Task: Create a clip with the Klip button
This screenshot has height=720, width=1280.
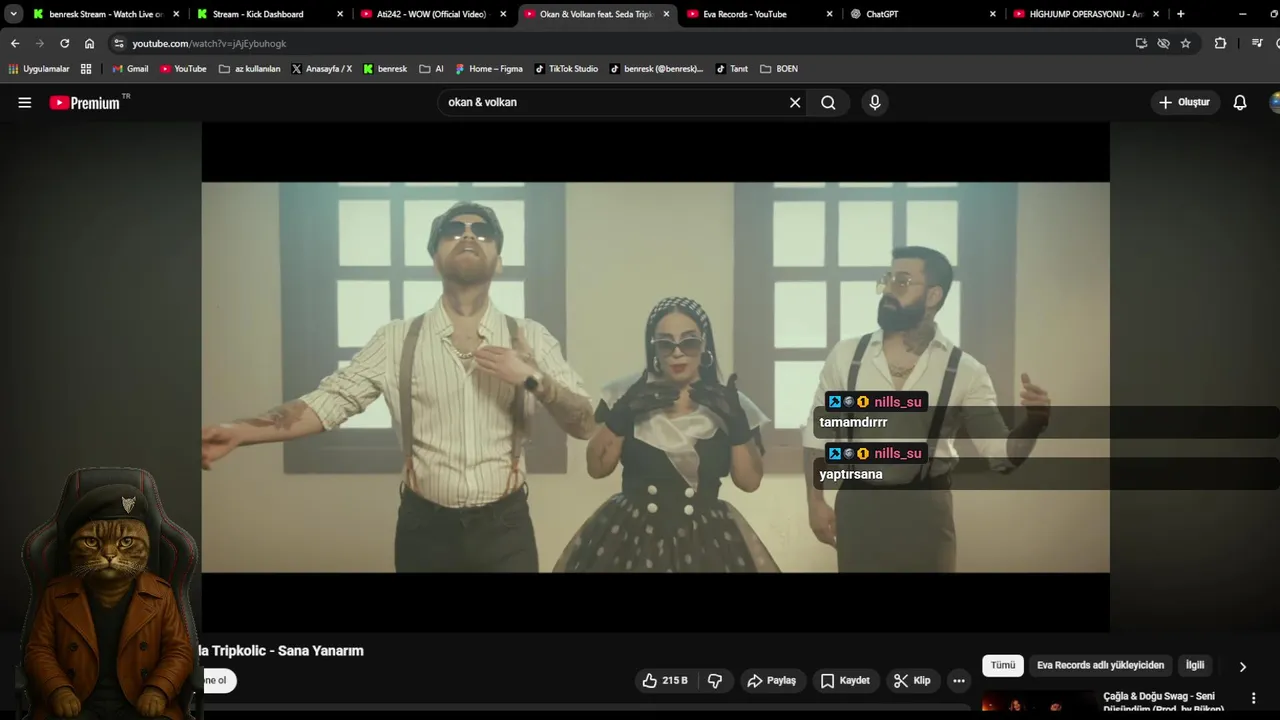Action: point(912,680)
